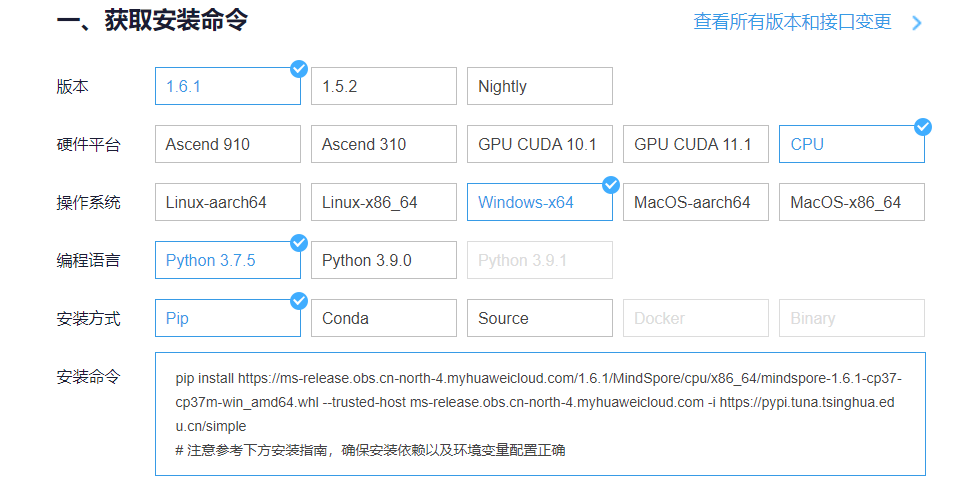953x496 pixels.
Task: Click inside the install command text box
Action: tap(540, 413)
